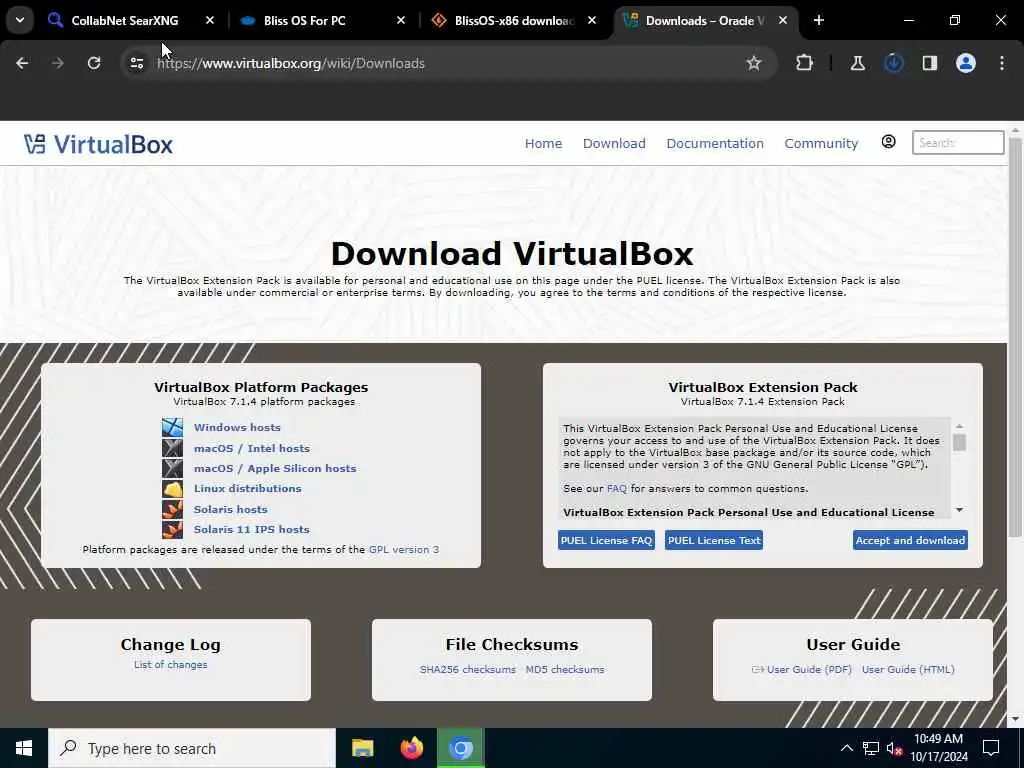Click the Windows hosts platform icon
This screenshot has width=1024, height=768.
(172, 427)
